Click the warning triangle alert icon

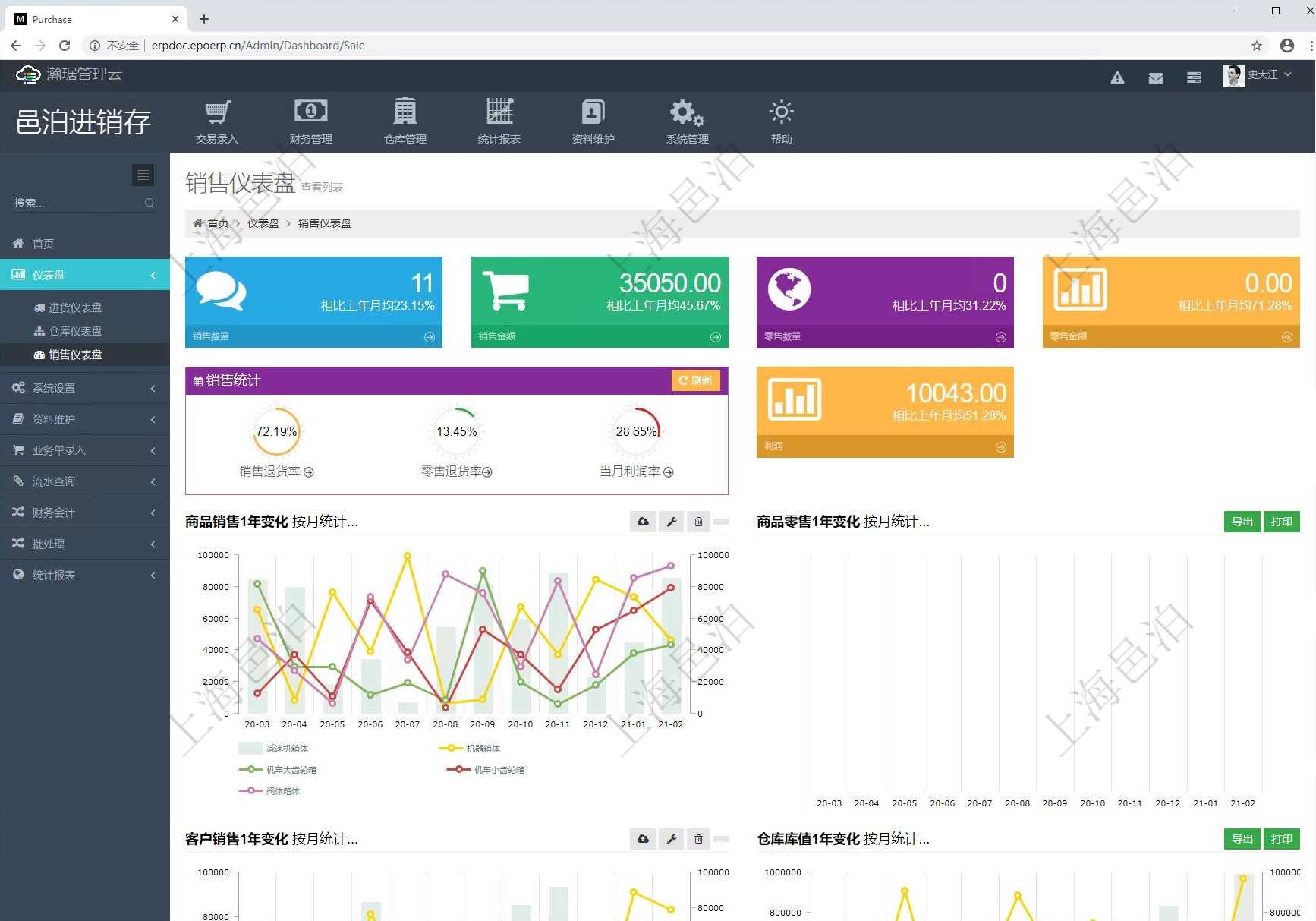pos(1117,77)
